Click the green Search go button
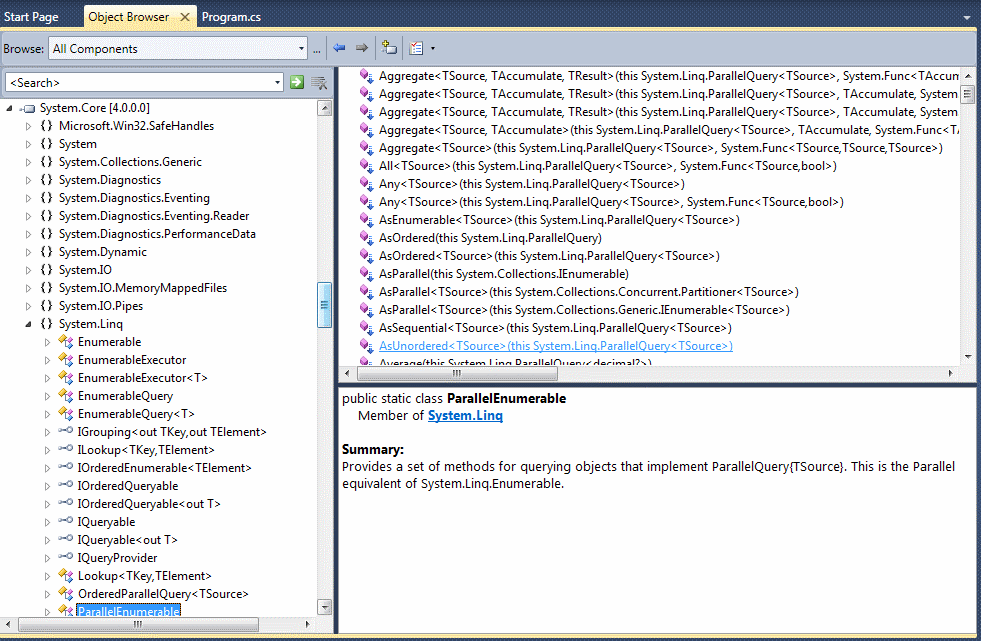Image resolution: width=981 pixels, height=641 pixels. pyautogui.click(x=297, y=82)
